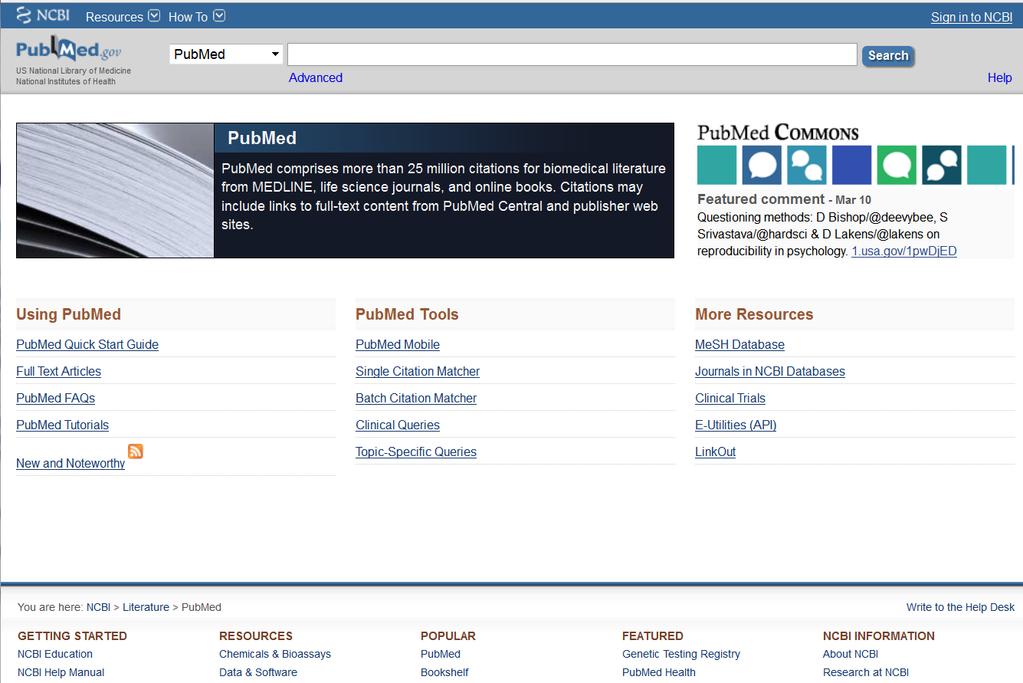
Task: Click Write to the Help Desk
Action: pyautogui.click(x=960, y=607)
